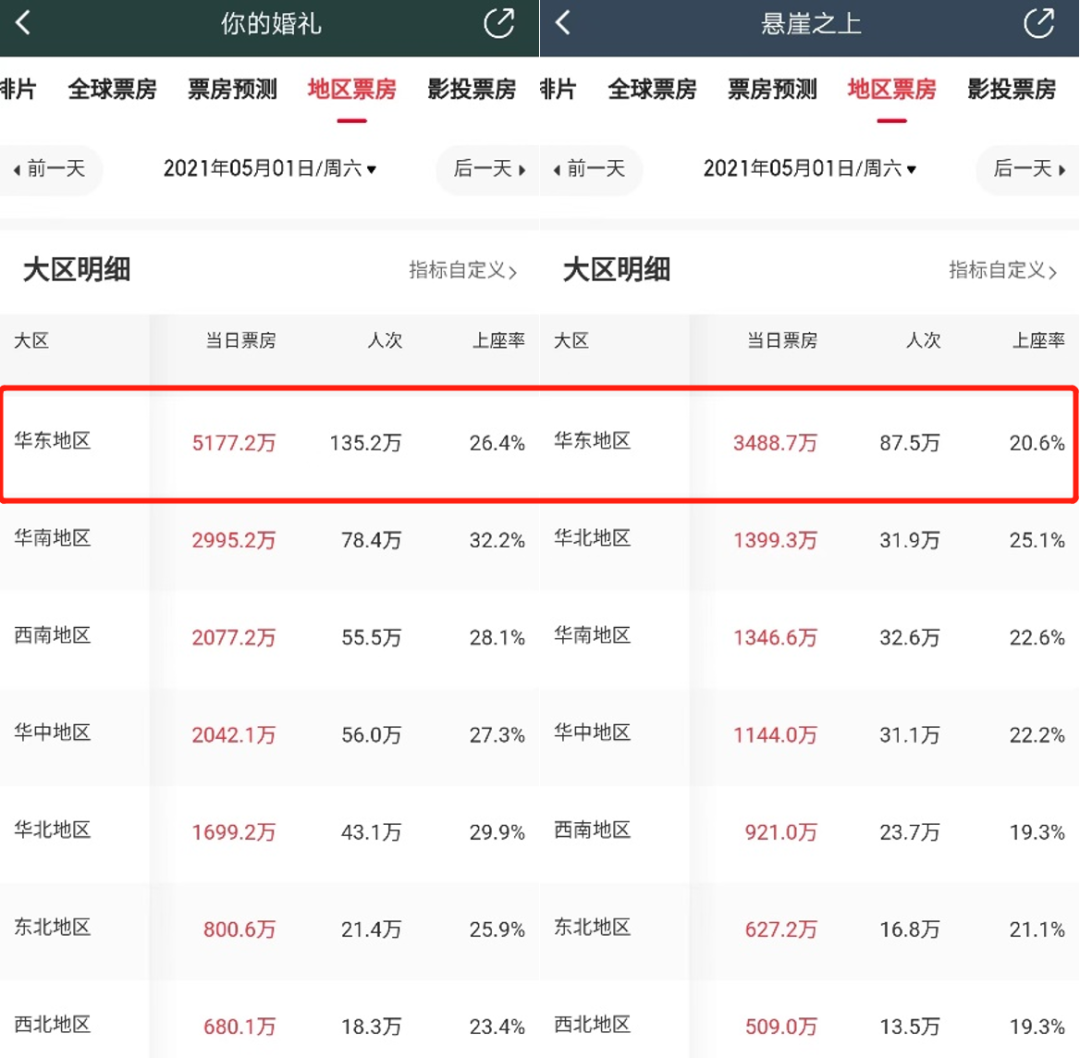1080x1058 pixels.
Task: Go to 后一天 in 你的婚礼 panel
Action: click(x=489, y=169)
